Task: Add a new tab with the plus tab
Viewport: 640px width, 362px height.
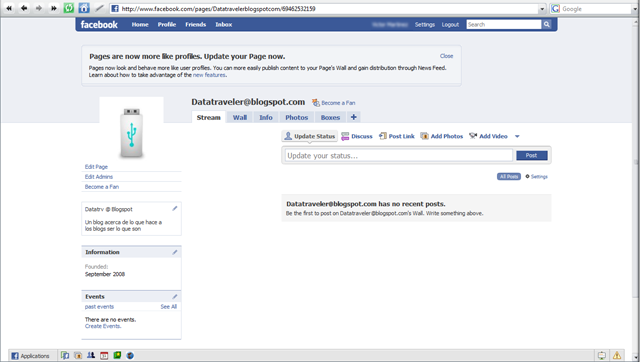Action: coord(353,117)
